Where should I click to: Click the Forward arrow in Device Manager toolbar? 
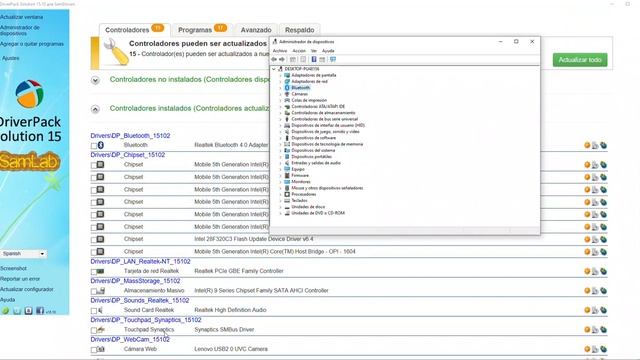pyautogui.click(x=282, y=60)
